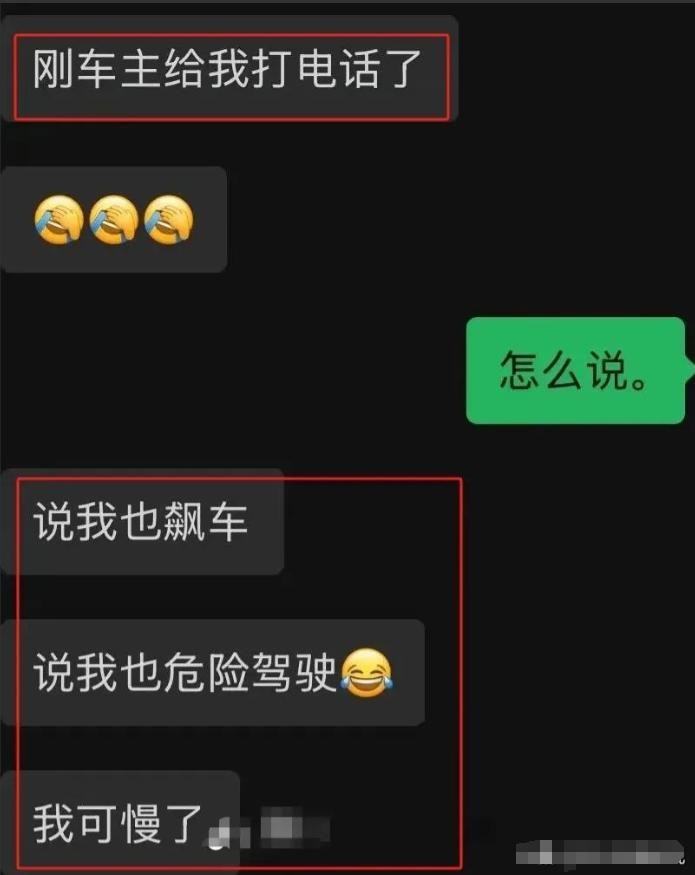Click the third facepalm crying emoji
The height and width of the screenshot is (875, 695).
[x=169, y=220]
